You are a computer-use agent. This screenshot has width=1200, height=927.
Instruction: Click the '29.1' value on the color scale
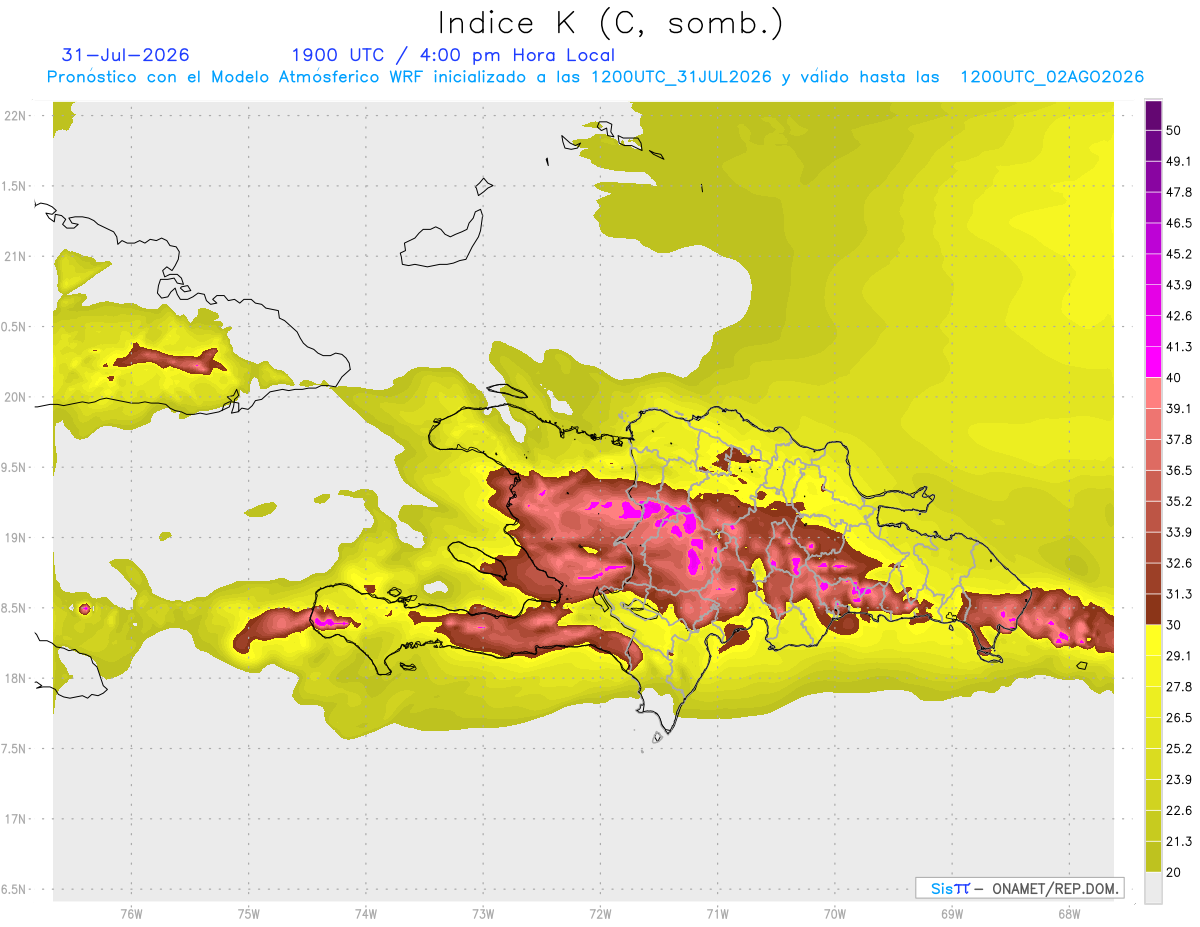(1179, 656)
